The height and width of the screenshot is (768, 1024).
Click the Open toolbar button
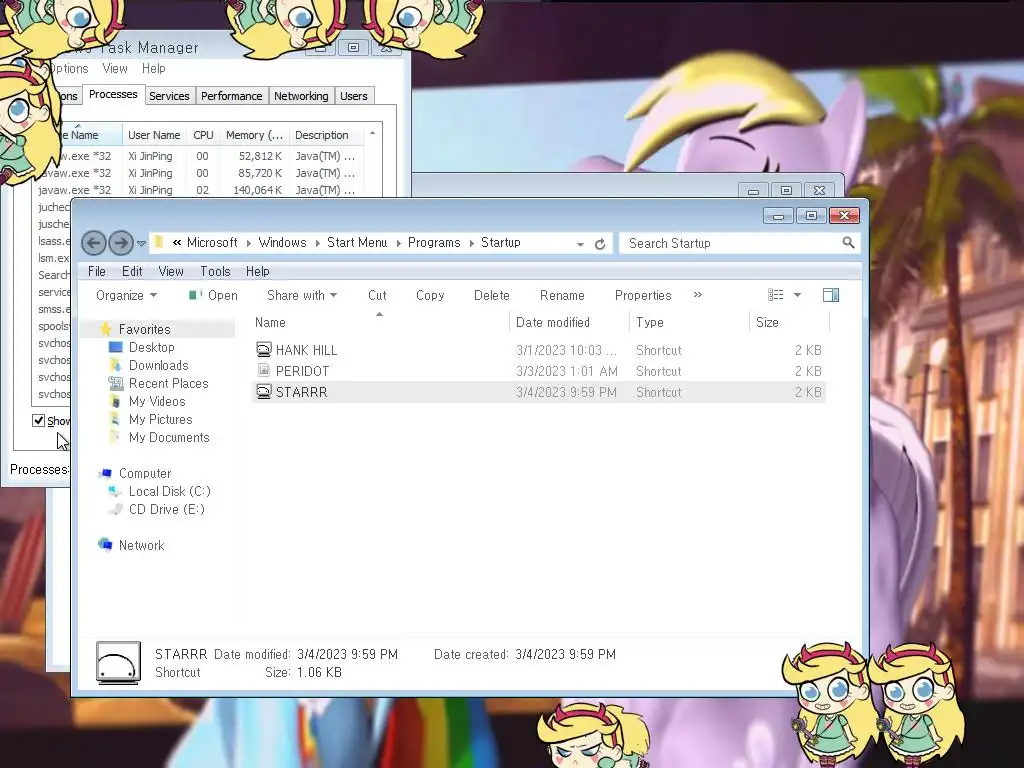[x=214, y=295]
